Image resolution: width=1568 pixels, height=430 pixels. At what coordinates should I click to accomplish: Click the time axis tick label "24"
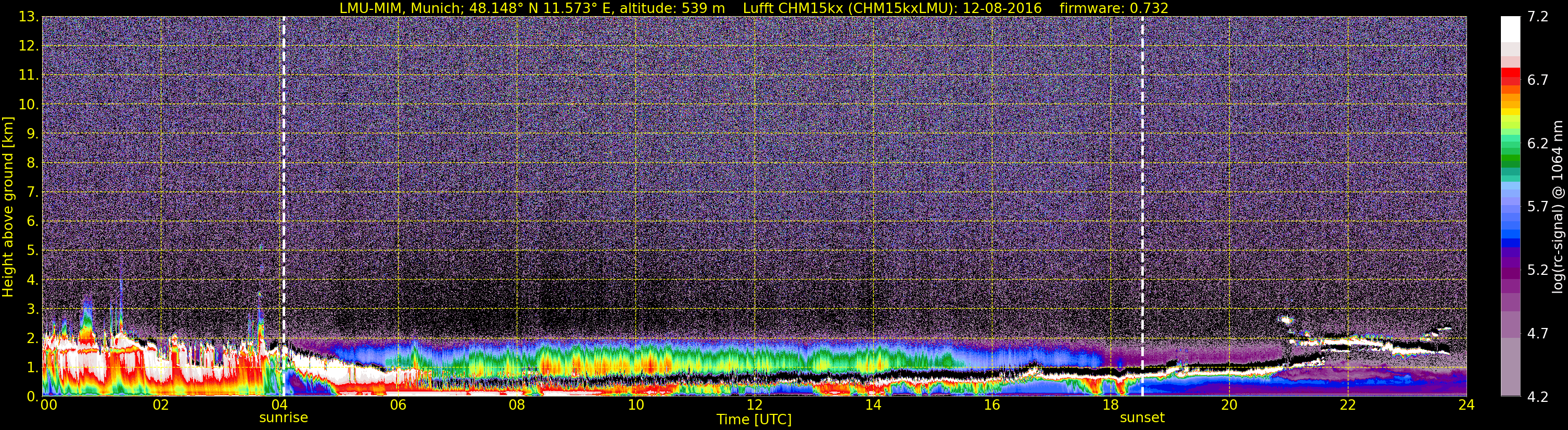pyautogui.click(x=1467, y=405)
